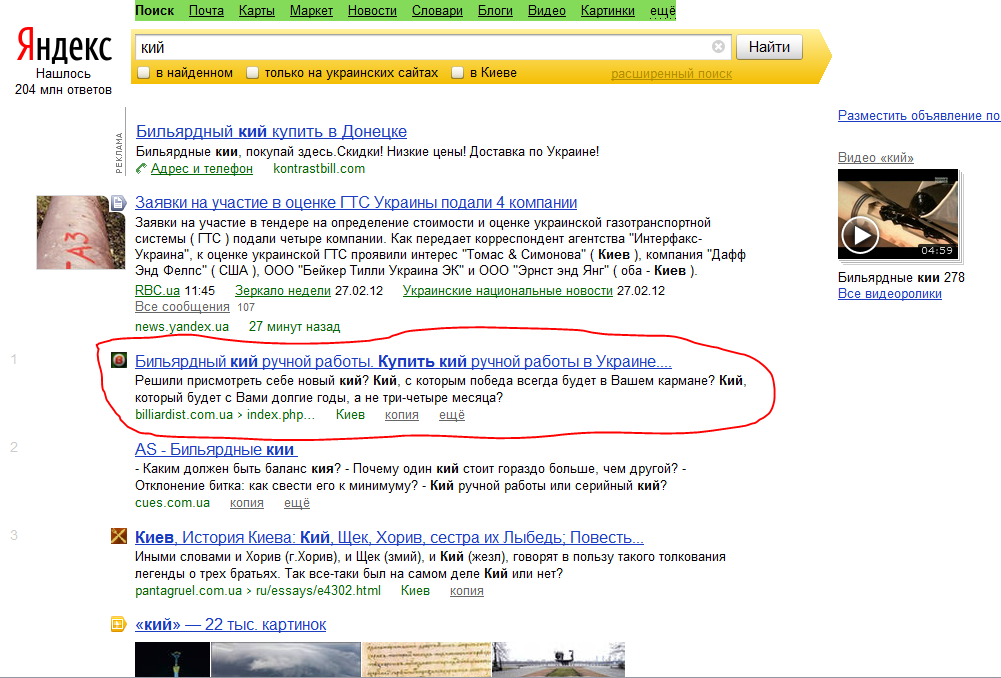
Task: Select the Поиск tab
Action: point(154,11)
